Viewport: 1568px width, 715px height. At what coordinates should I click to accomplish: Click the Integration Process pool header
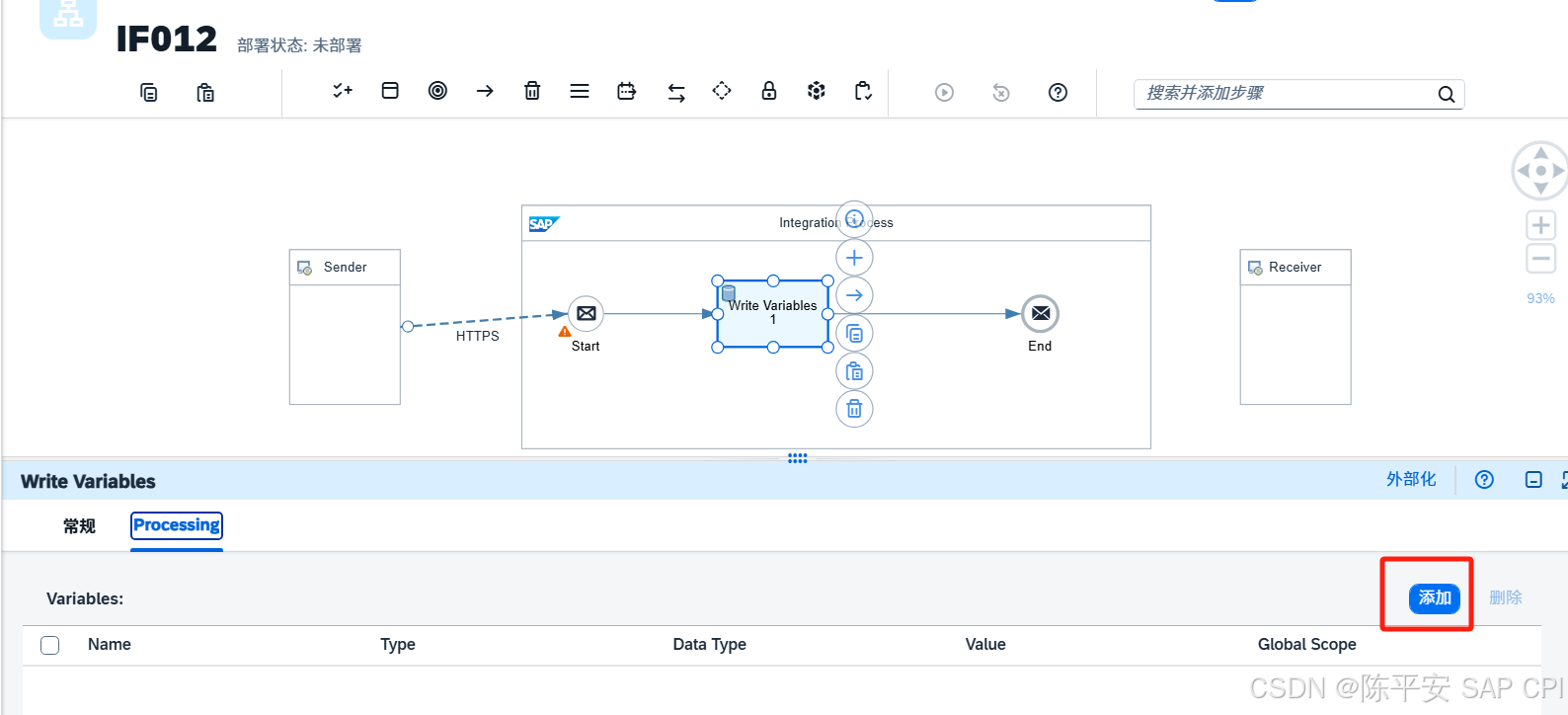click(x=836, y=223)
